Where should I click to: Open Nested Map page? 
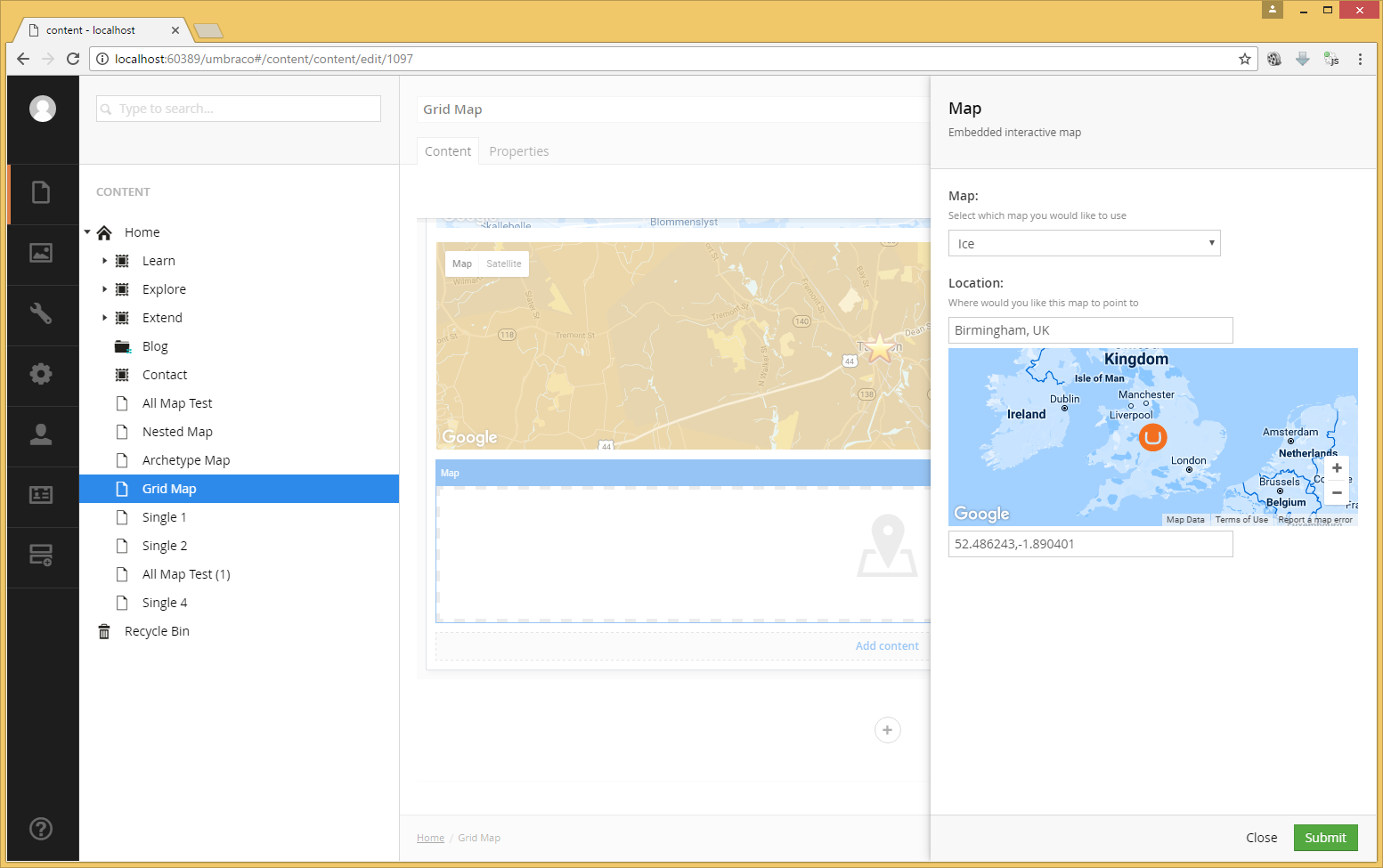click(x=177, y=432)
